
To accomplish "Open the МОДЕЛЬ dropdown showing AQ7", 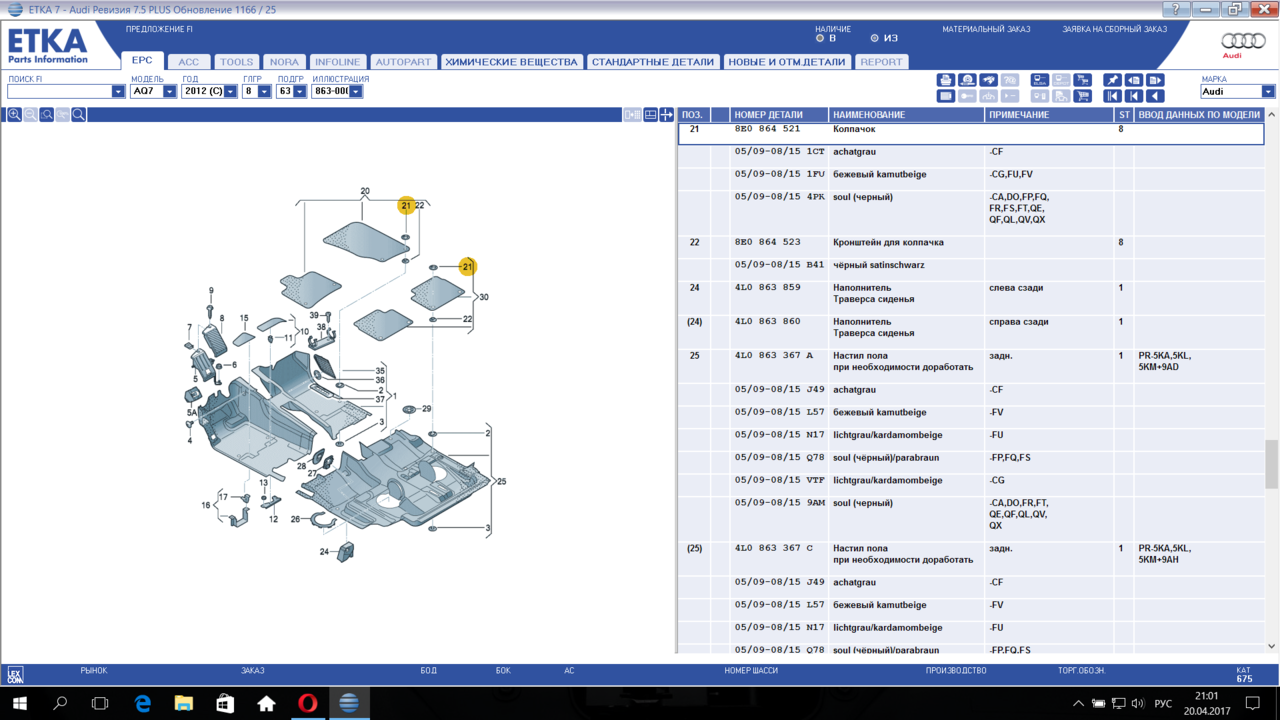I will 169,91.
